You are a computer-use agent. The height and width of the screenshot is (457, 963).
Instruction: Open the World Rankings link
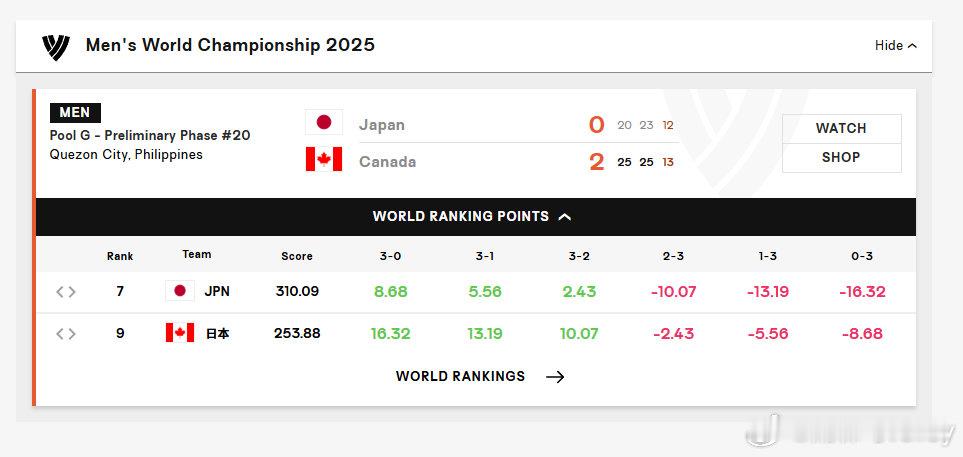point(461,376)
